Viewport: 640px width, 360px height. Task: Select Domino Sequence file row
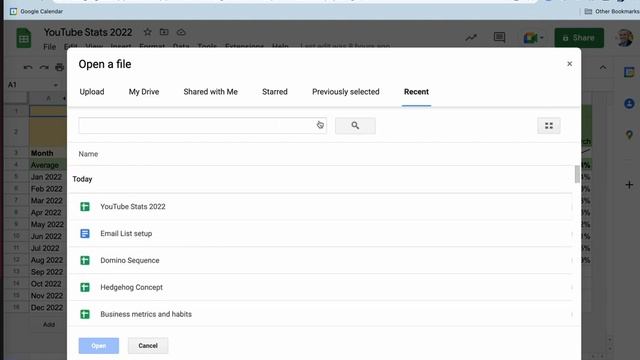point(321,260)
